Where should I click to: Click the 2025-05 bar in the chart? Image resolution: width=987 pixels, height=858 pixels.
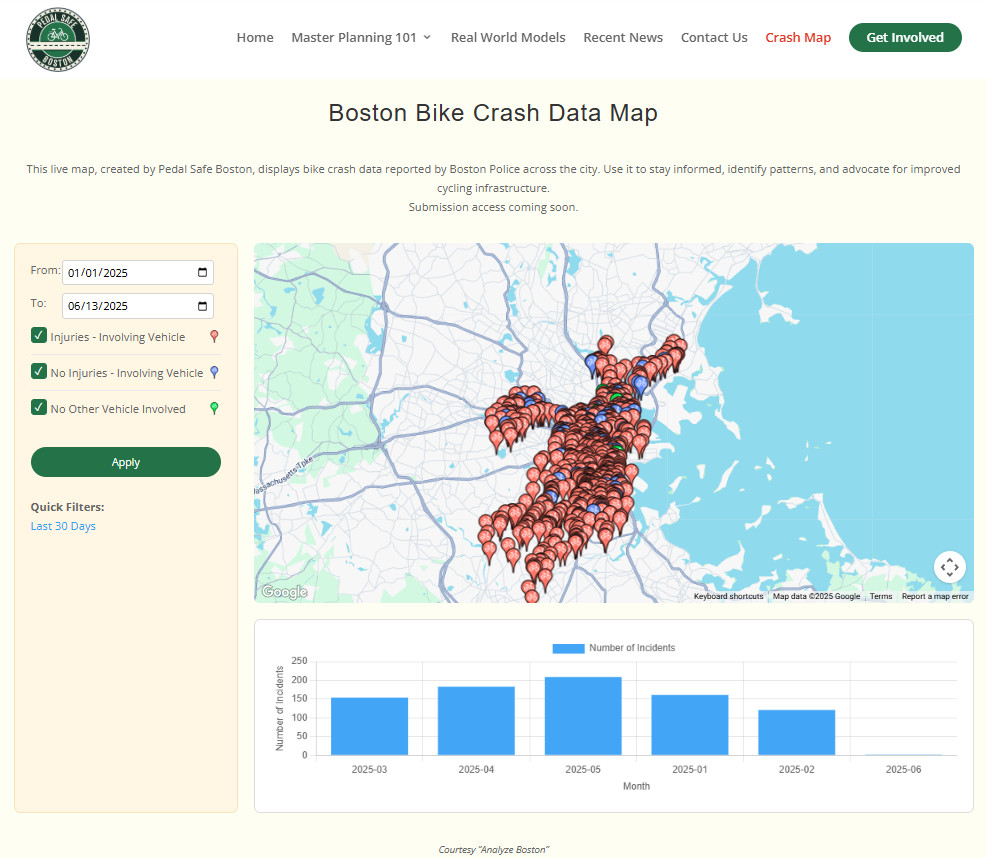(583, 716)
